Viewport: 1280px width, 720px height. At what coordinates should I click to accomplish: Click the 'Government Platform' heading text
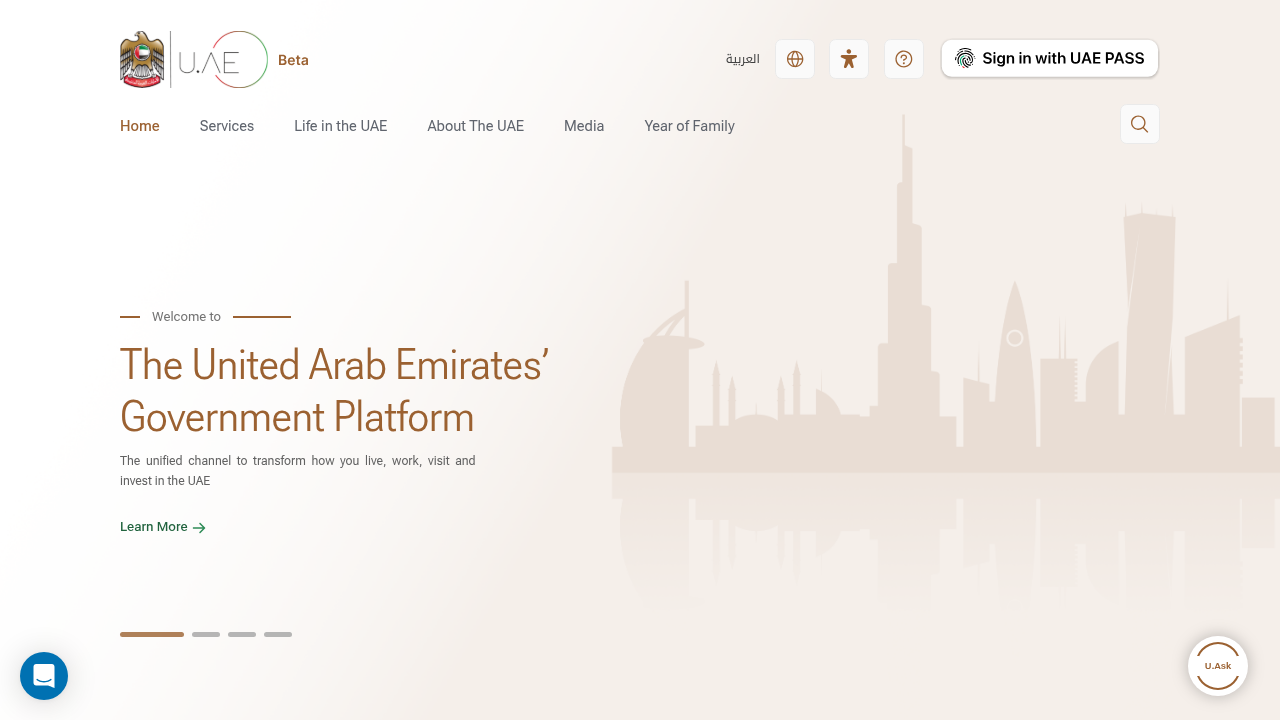pos(297,417)
